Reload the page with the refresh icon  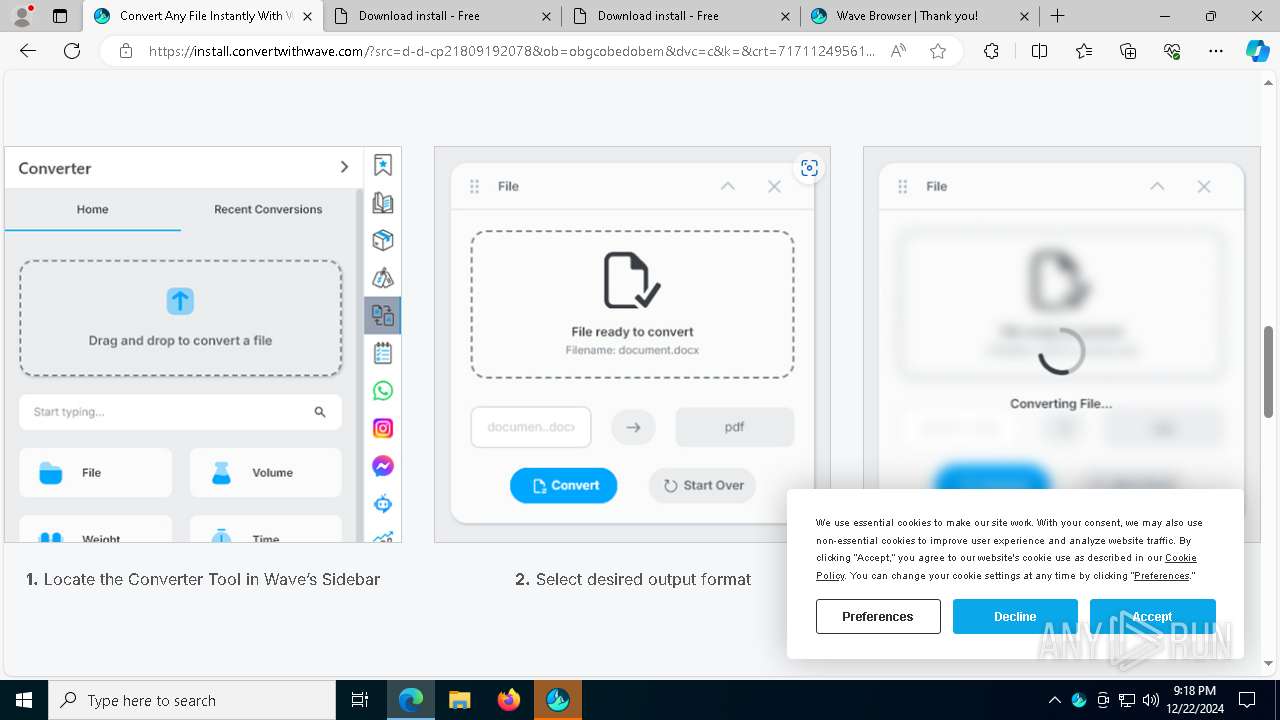[x=72, y=51]
